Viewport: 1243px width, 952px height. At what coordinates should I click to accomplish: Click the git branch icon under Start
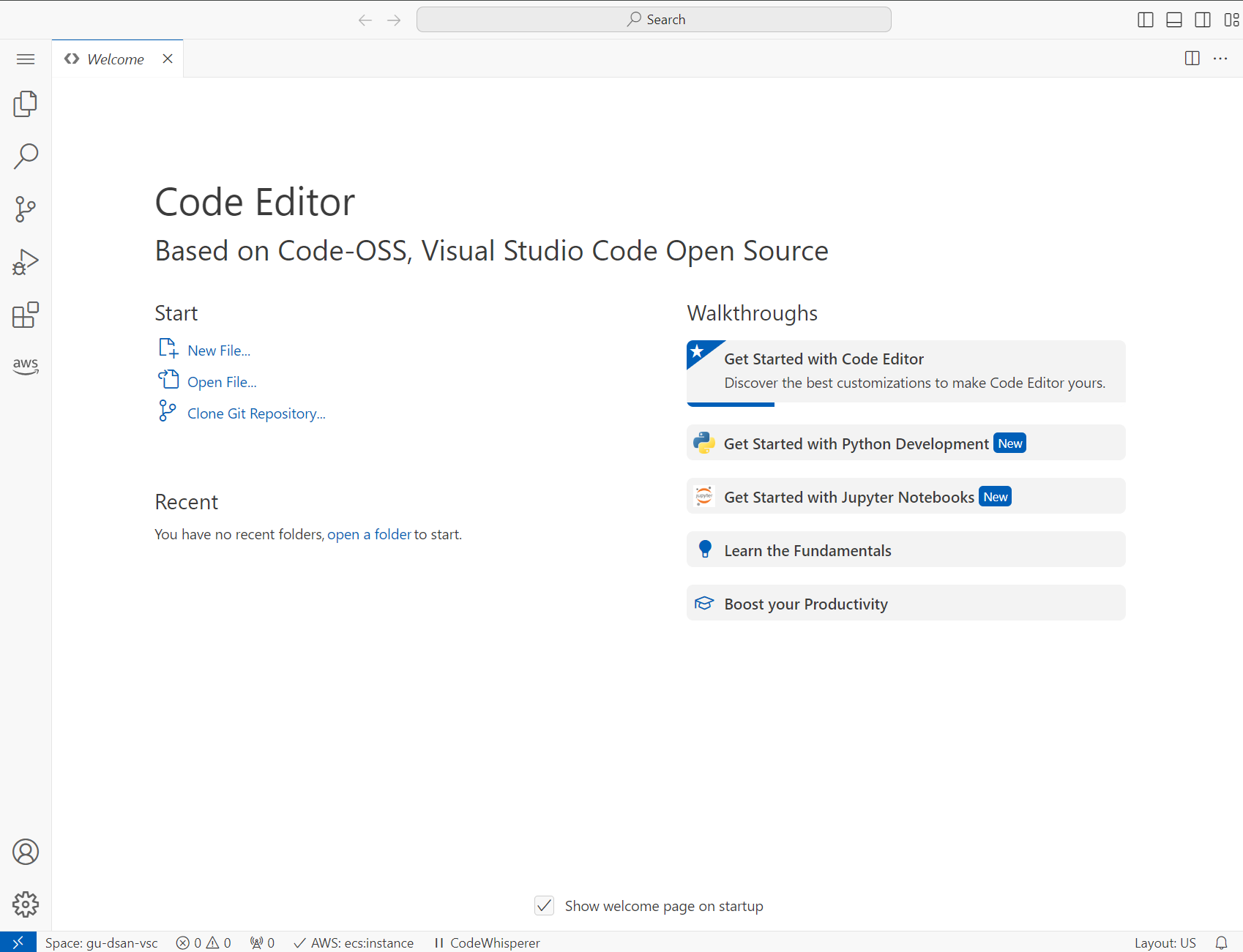pyautogui.click(x=168, y=411)
